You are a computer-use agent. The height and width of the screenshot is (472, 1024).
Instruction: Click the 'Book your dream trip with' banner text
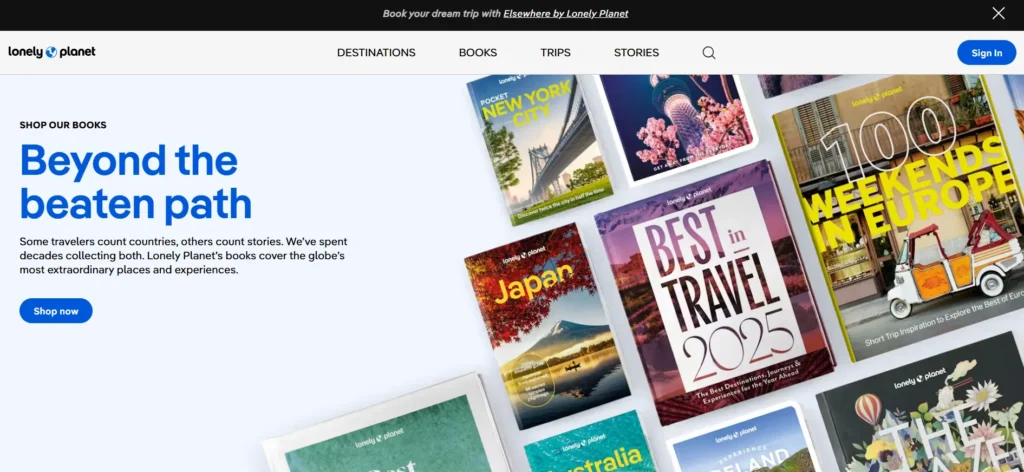pyautogui.click(x=441, y=14)
